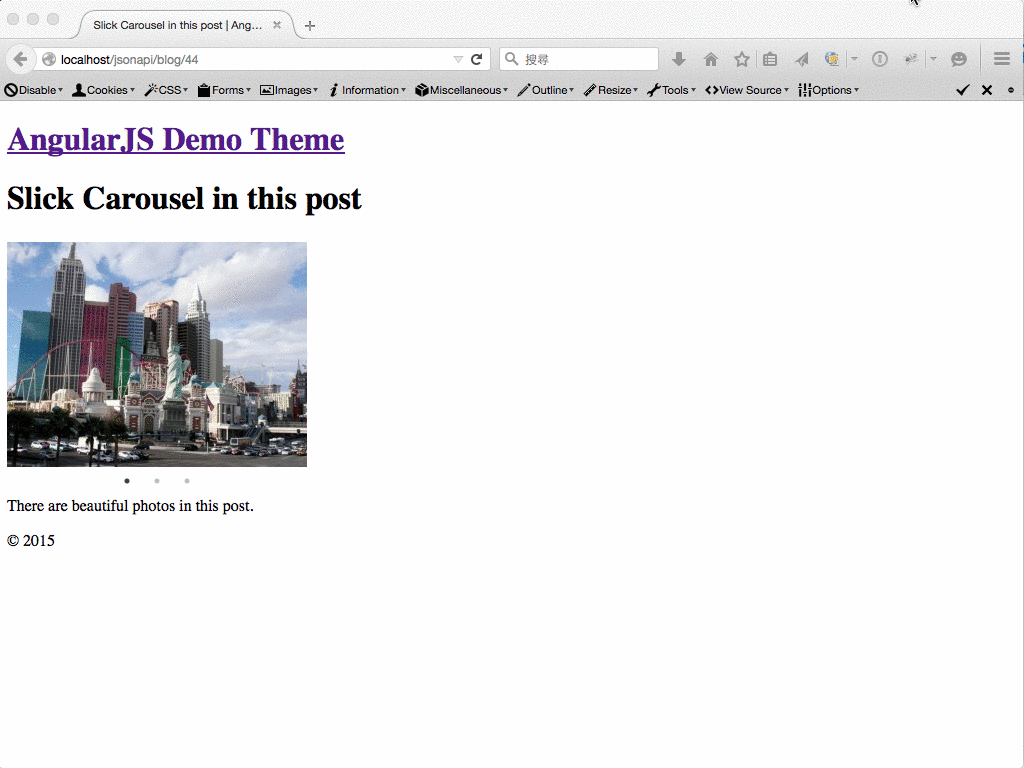Open the Tools menu on Web Developer toolbar
This screenshot has height=768, width=1024.
click(x=671, y=90)
